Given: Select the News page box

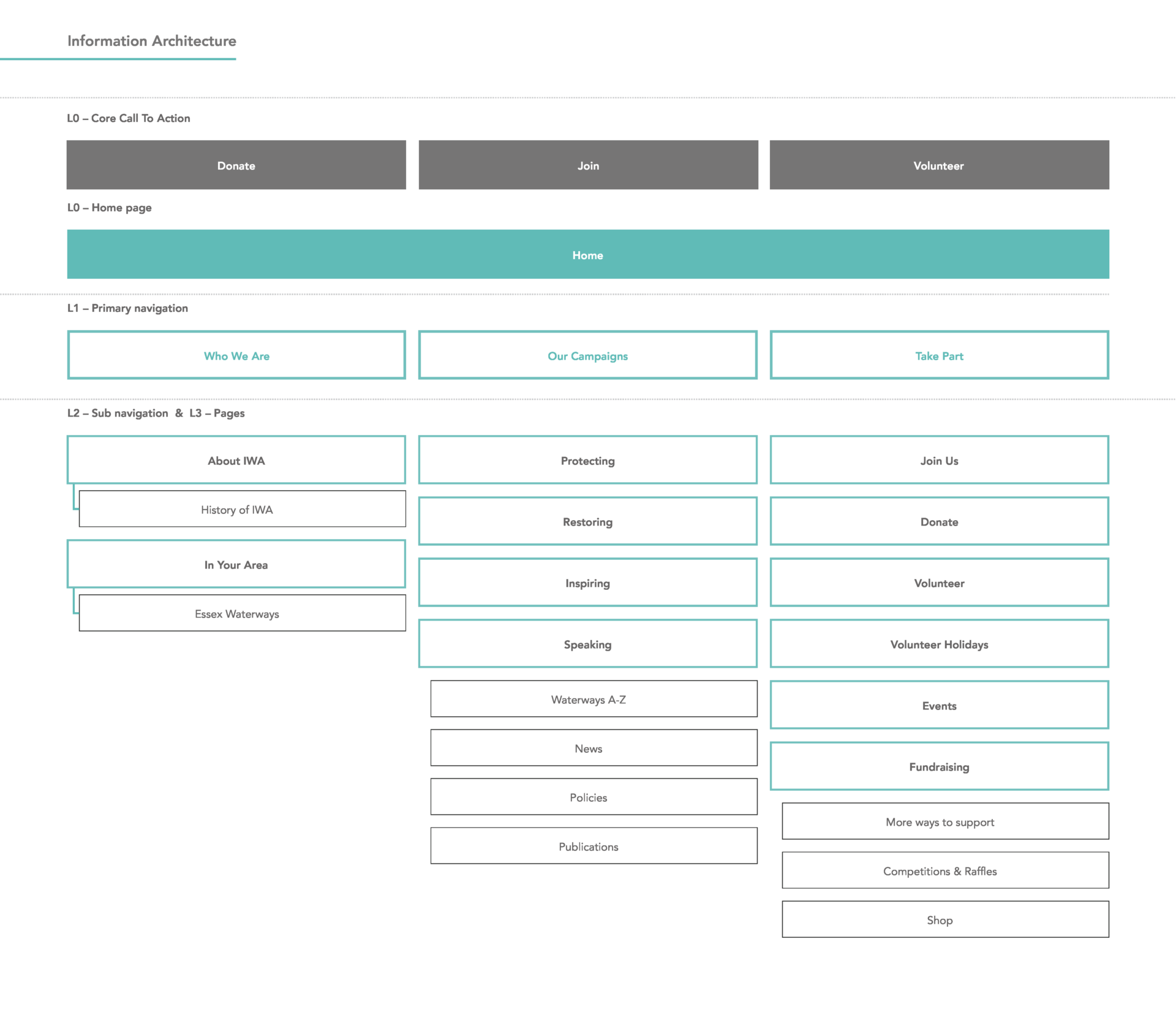Looking at the screenshot, I should click(594, 747).
